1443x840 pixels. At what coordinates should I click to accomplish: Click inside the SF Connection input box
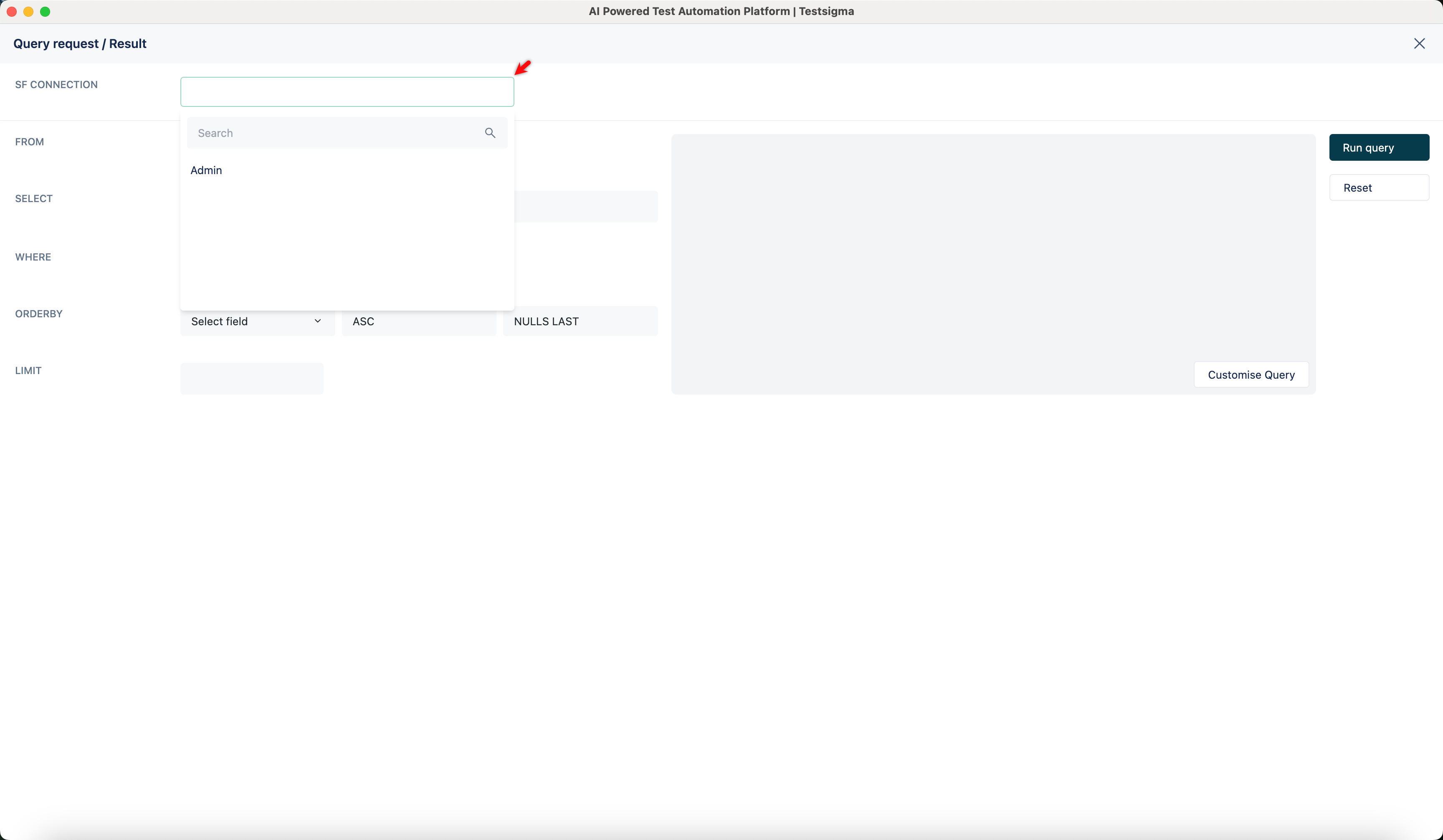click(x=347, y=91)
